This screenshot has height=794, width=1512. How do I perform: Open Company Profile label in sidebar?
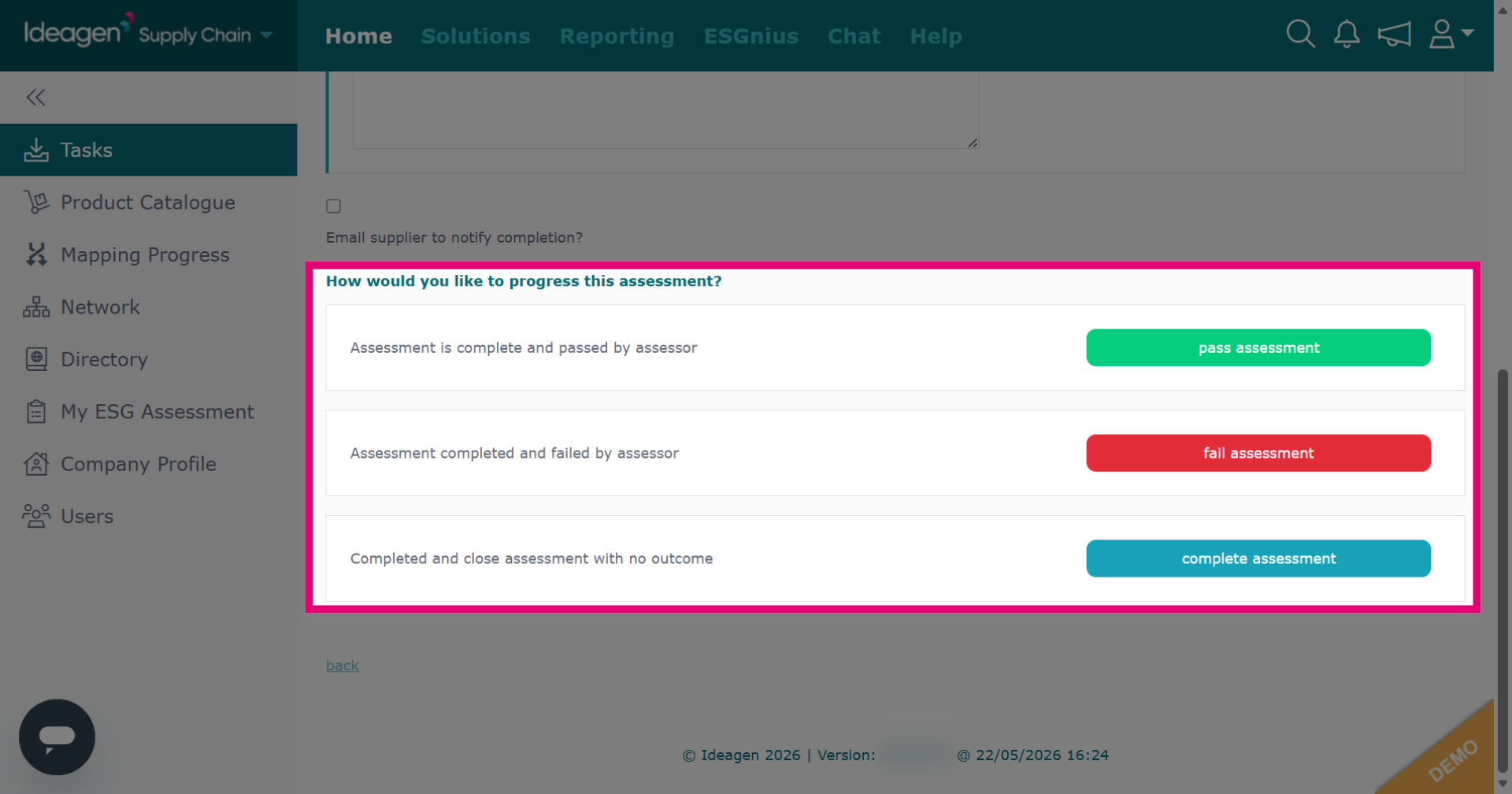pyautogui.click(x=139, y=464)
